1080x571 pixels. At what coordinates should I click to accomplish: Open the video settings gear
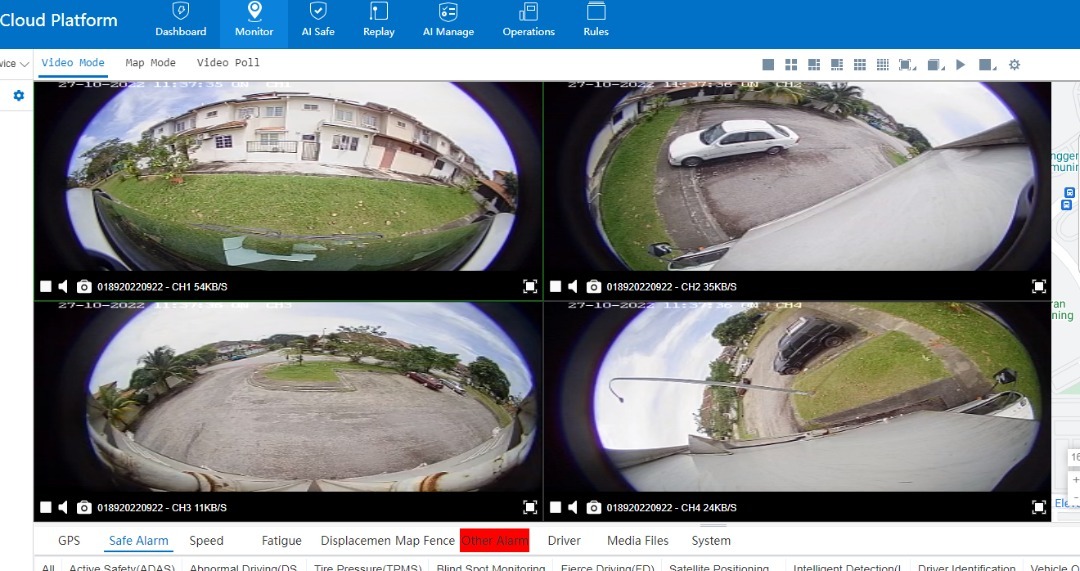pyautogui.click(x=1014, y=65)
